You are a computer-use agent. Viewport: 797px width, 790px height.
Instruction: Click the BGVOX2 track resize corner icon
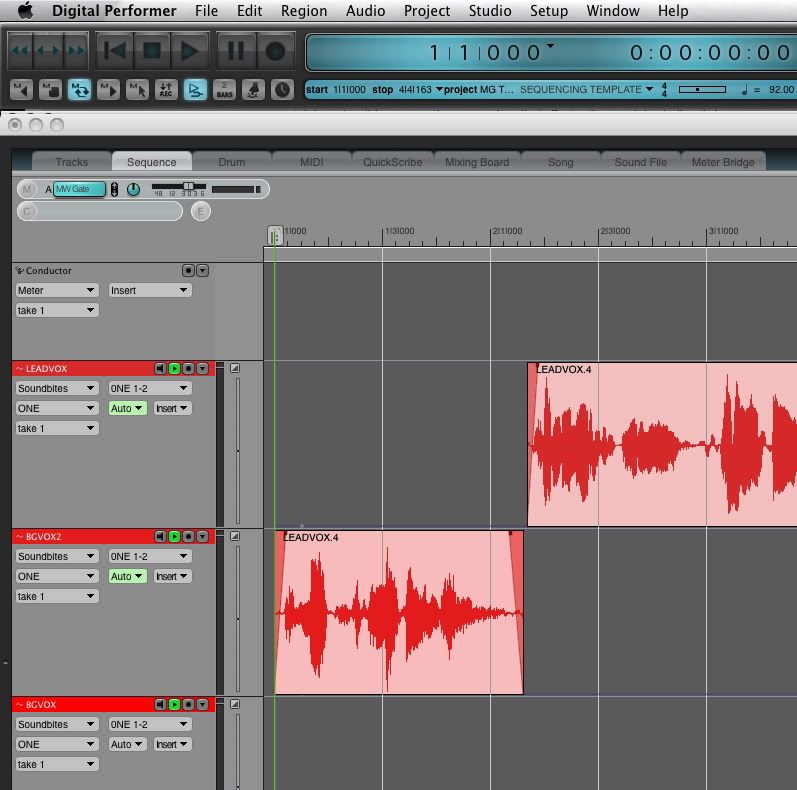(235, 536)
